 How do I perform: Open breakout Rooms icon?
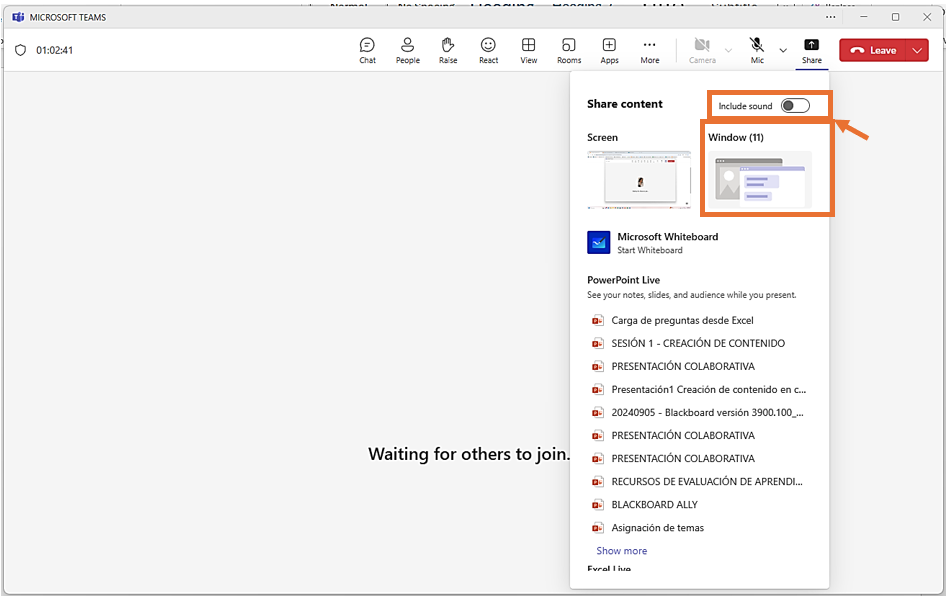click(569, 50)
